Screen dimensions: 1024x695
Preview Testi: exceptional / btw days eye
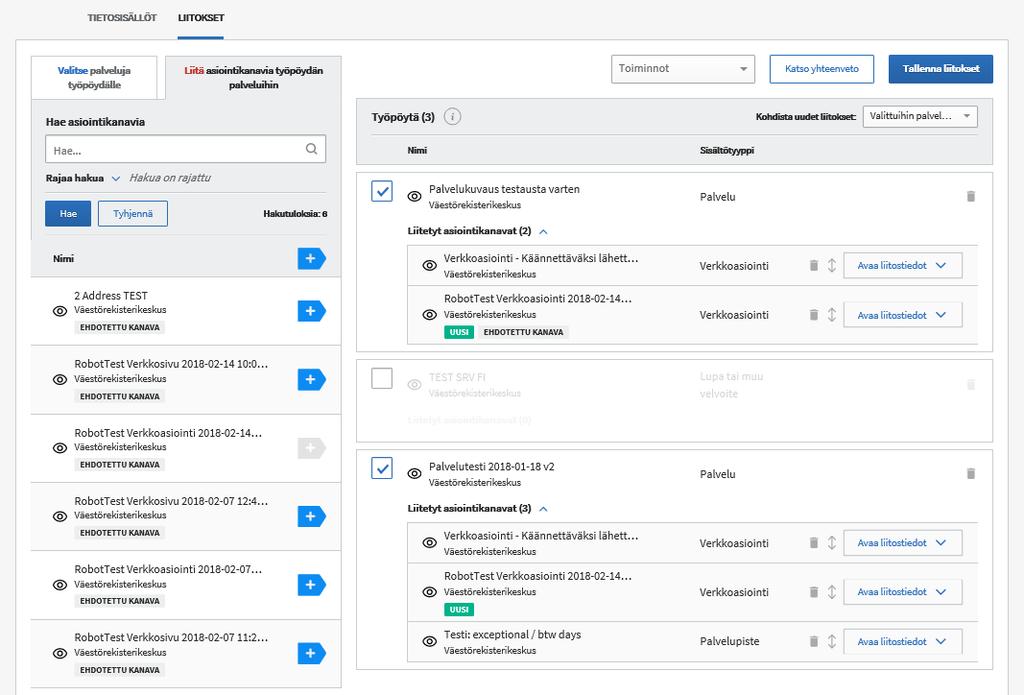[429, 641]
